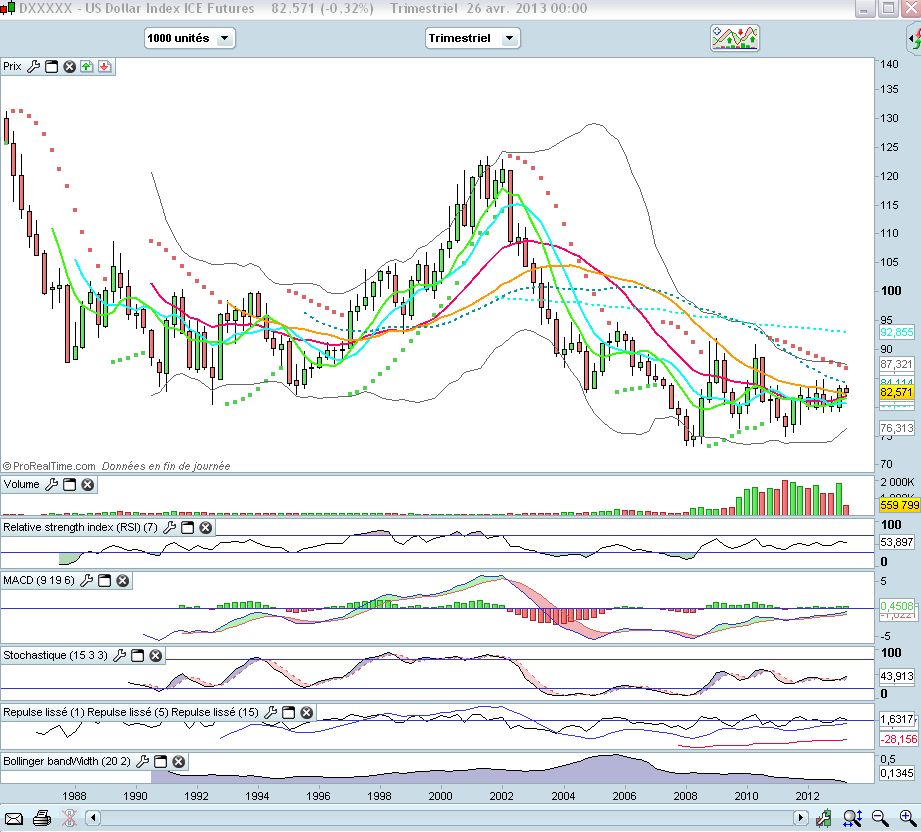The image size is (921, 832).
Task: Remove the Volume indicator panel
Action: coord(88,485)
